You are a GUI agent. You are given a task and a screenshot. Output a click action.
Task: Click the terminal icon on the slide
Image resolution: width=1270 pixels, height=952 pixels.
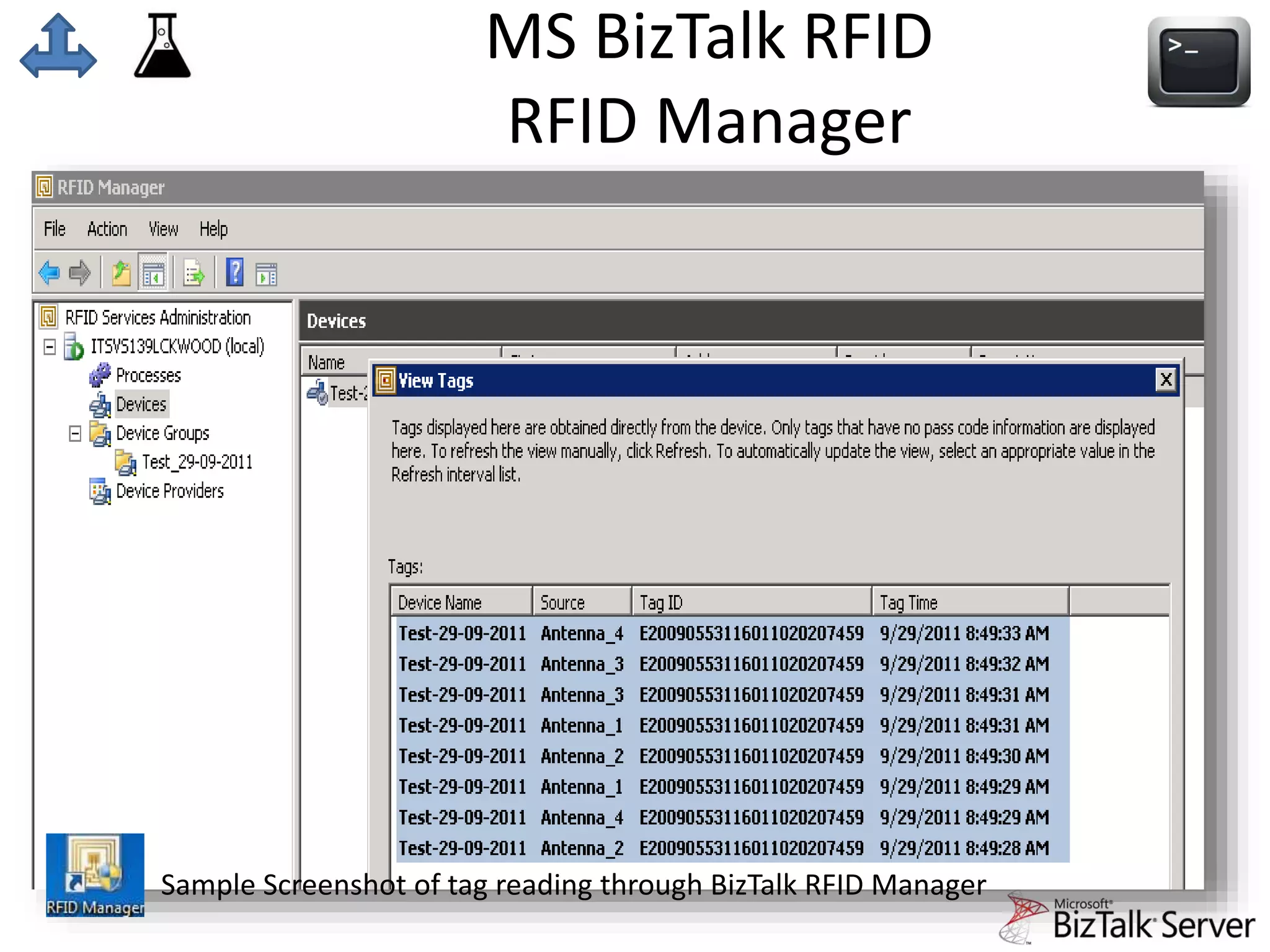pyautogui.click(x=1198, y=61)
